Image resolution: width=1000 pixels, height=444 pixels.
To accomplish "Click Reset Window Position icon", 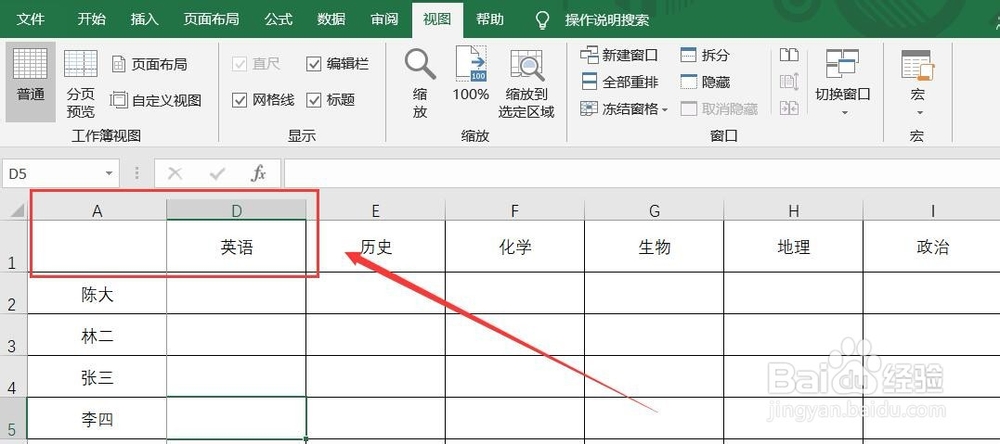I will tap(789, 108).
